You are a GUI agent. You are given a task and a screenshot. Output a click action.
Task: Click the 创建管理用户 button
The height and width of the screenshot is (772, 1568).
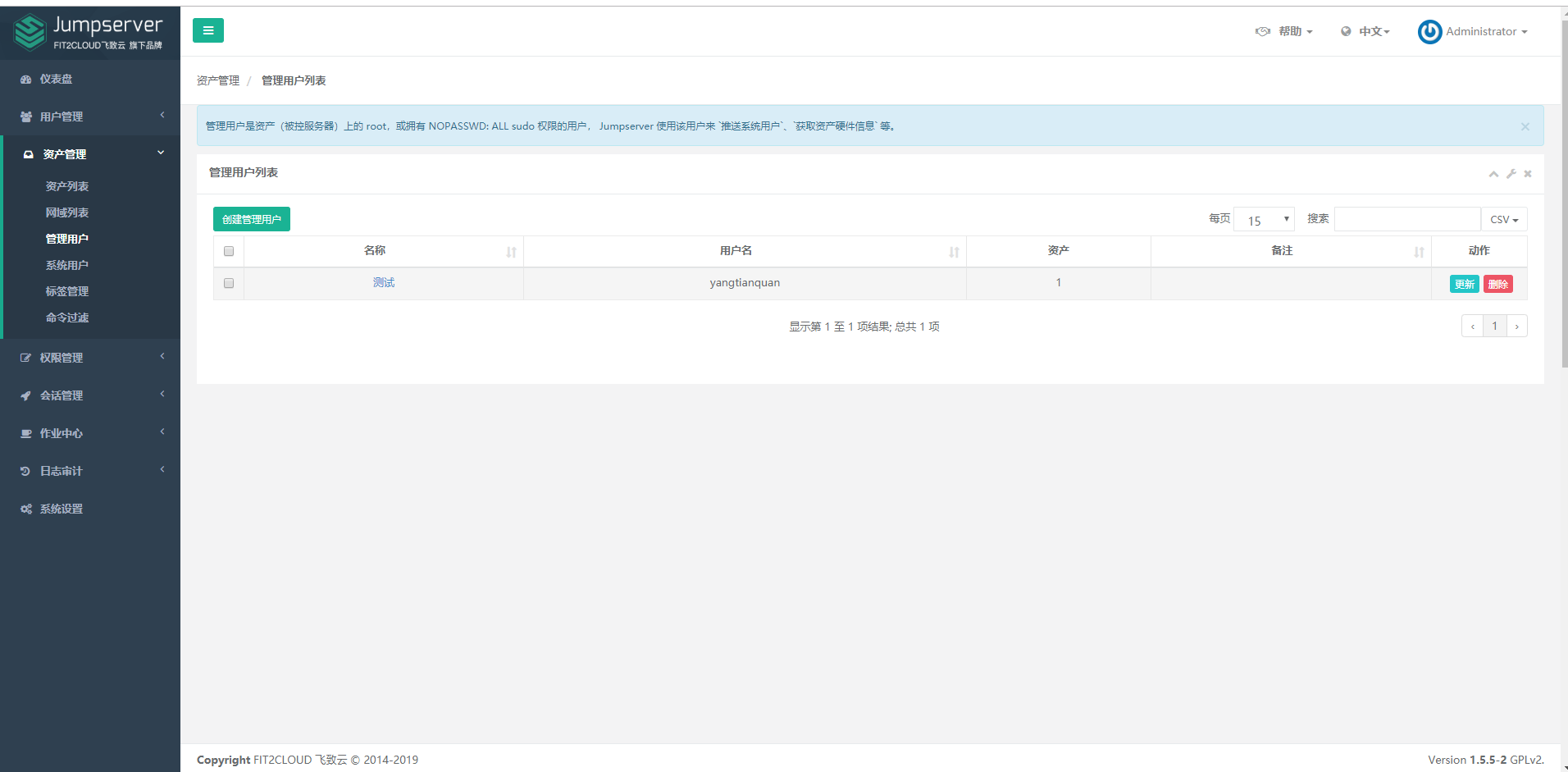point(251,219)
